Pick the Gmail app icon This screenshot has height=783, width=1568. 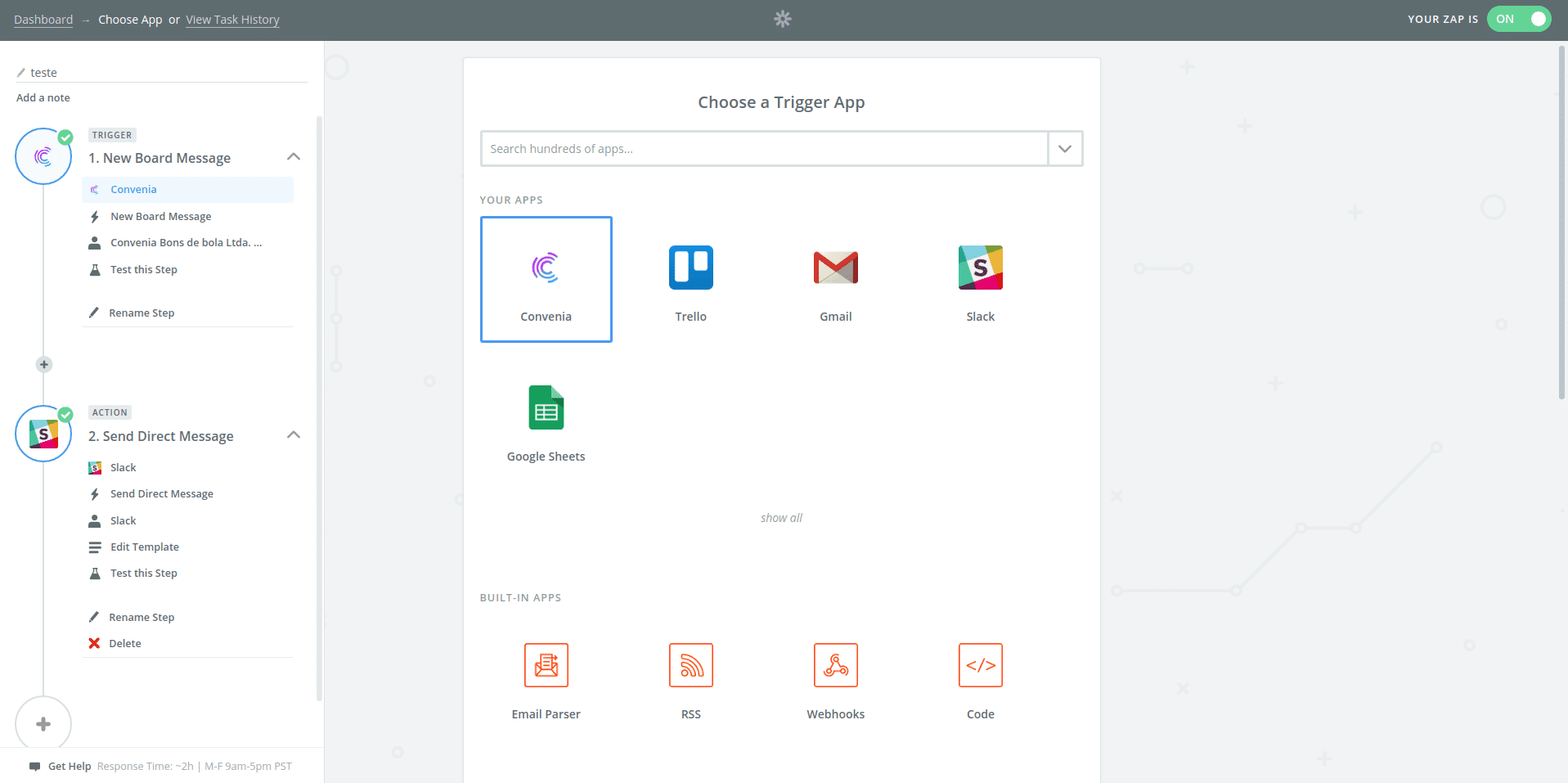pyautogui.click(x=835, y=268)
